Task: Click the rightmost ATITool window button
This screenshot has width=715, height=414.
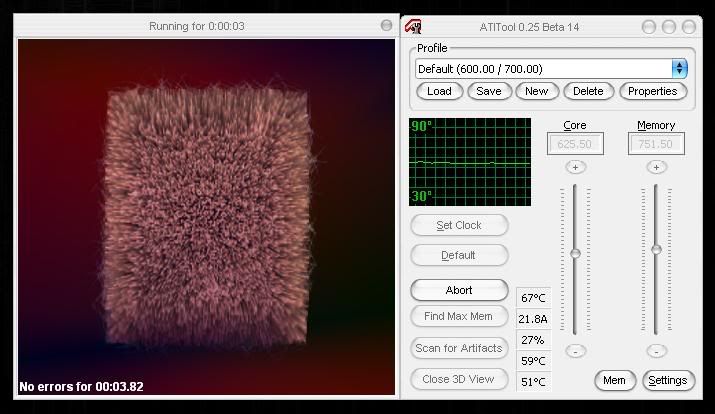Action: (x=689, y=27)
